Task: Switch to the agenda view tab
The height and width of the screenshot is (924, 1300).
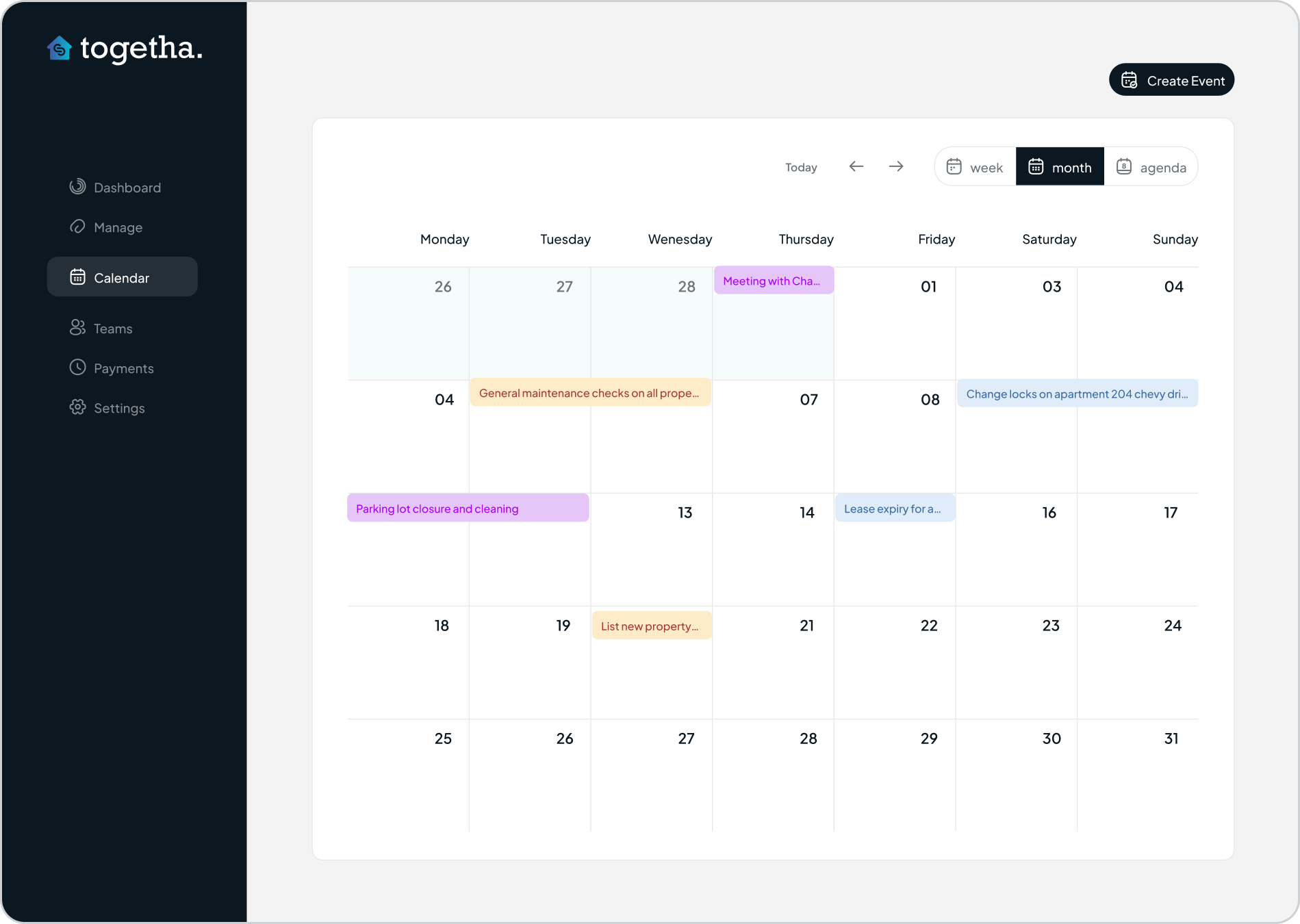Action: pyautogui.click(x=1151, y=167)
